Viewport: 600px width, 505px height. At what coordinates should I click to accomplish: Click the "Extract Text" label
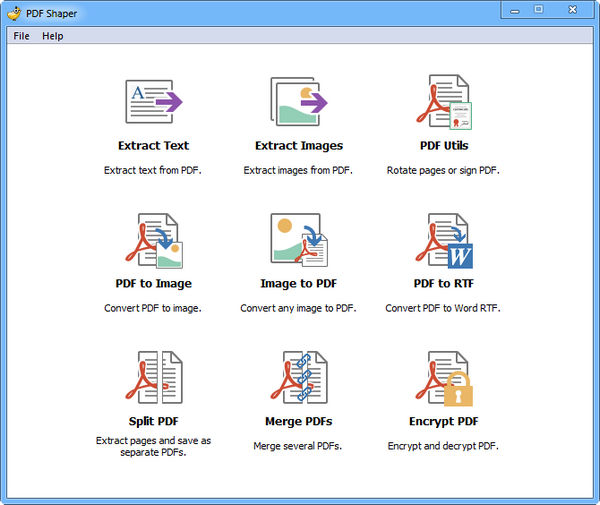click(153, 146)
